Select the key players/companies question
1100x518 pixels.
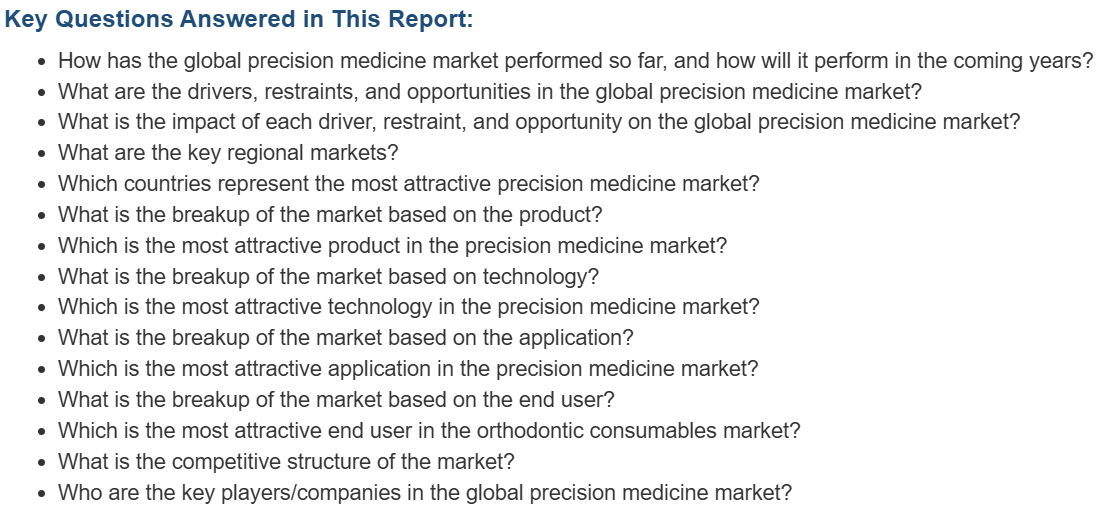click(x=424, y=492)
